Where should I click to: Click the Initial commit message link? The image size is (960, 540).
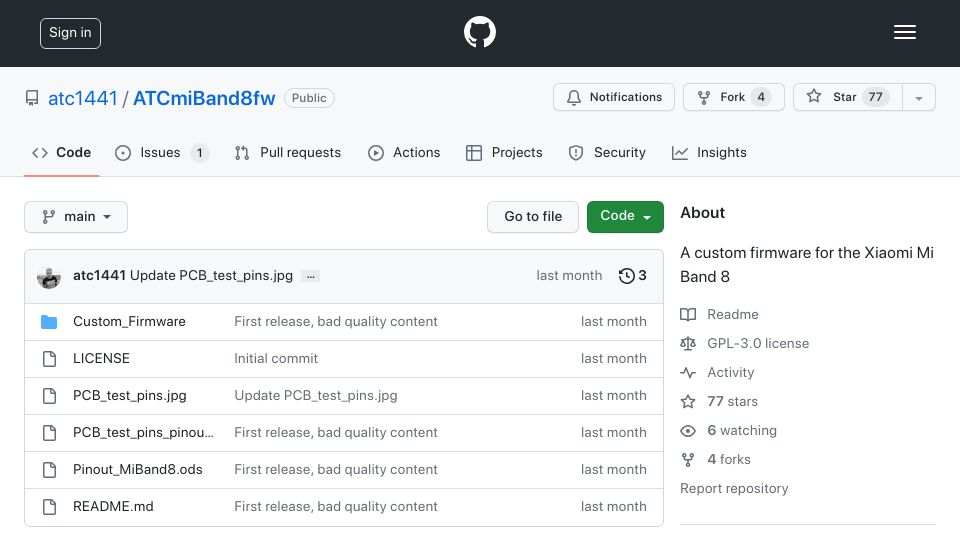click(276, 359)
